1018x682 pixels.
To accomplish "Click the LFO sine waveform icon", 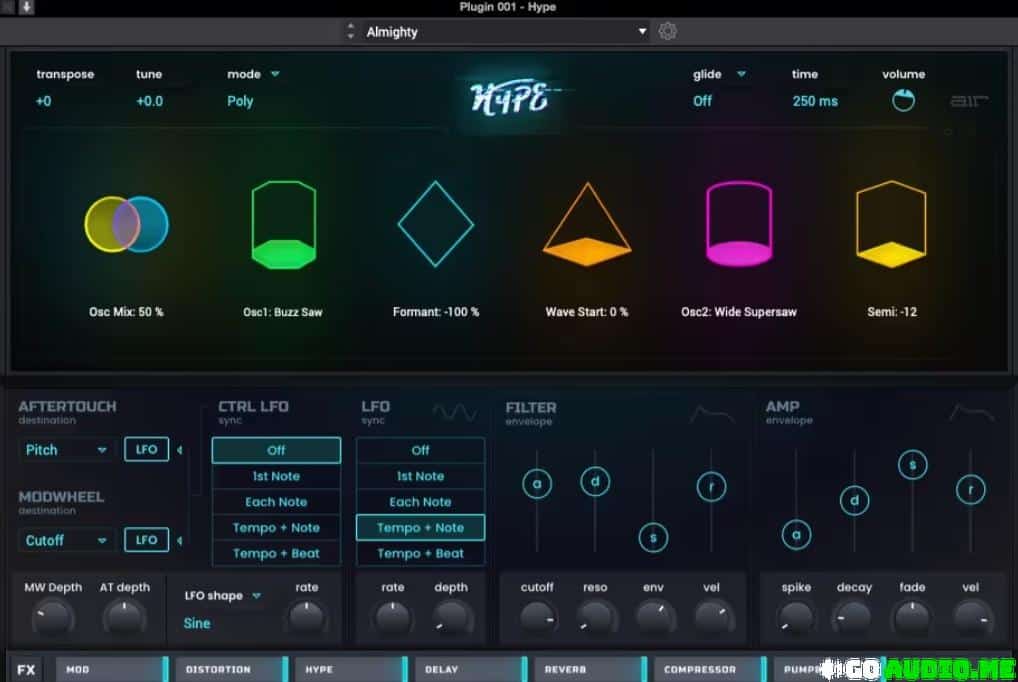I will click(x=454, y=411).
